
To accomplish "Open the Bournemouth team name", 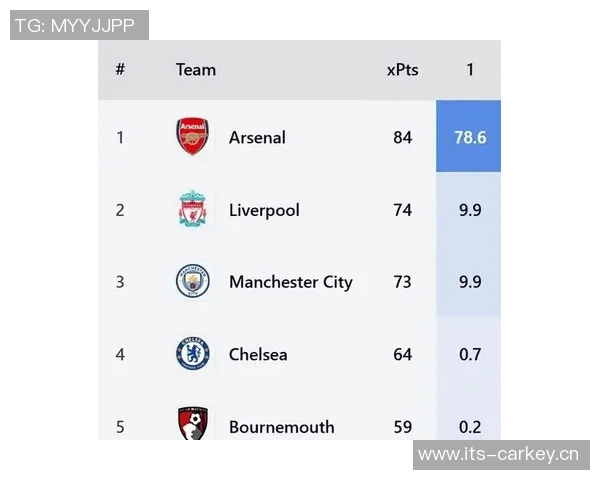I will (281, 427).
